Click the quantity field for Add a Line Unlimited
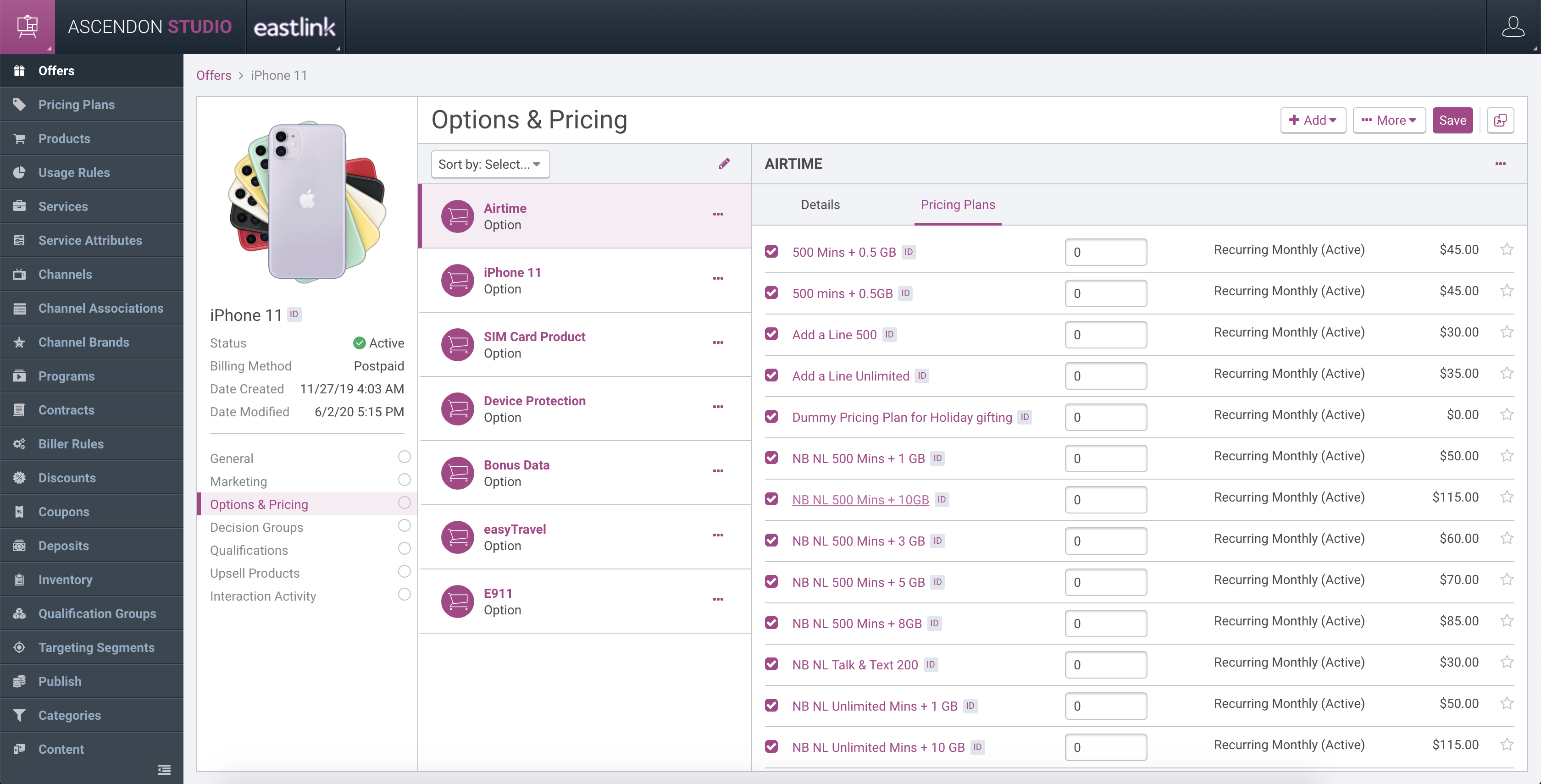1541x784 pixels. pos(1105,376)
